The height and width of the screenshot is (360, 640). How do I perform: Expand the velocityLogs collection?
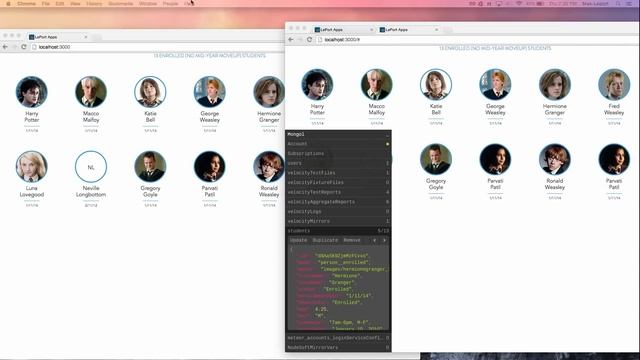point(338,211)
